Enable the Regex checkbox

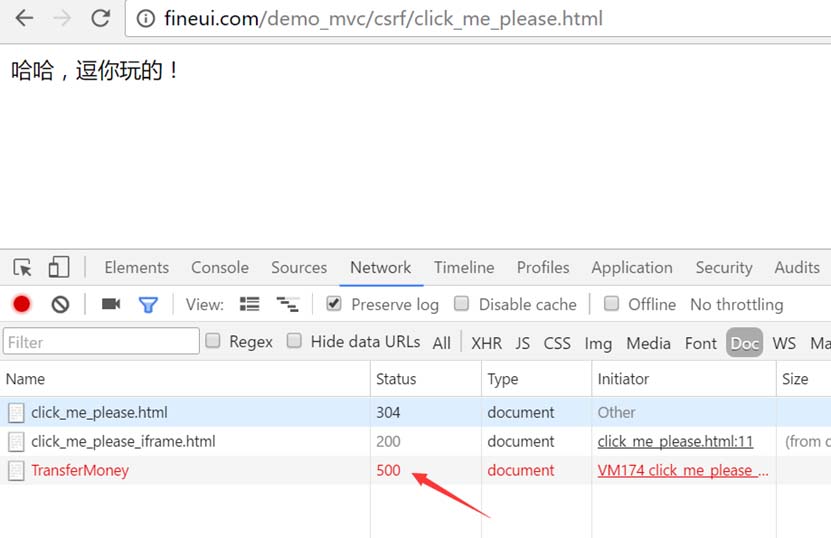pos(213,340)
